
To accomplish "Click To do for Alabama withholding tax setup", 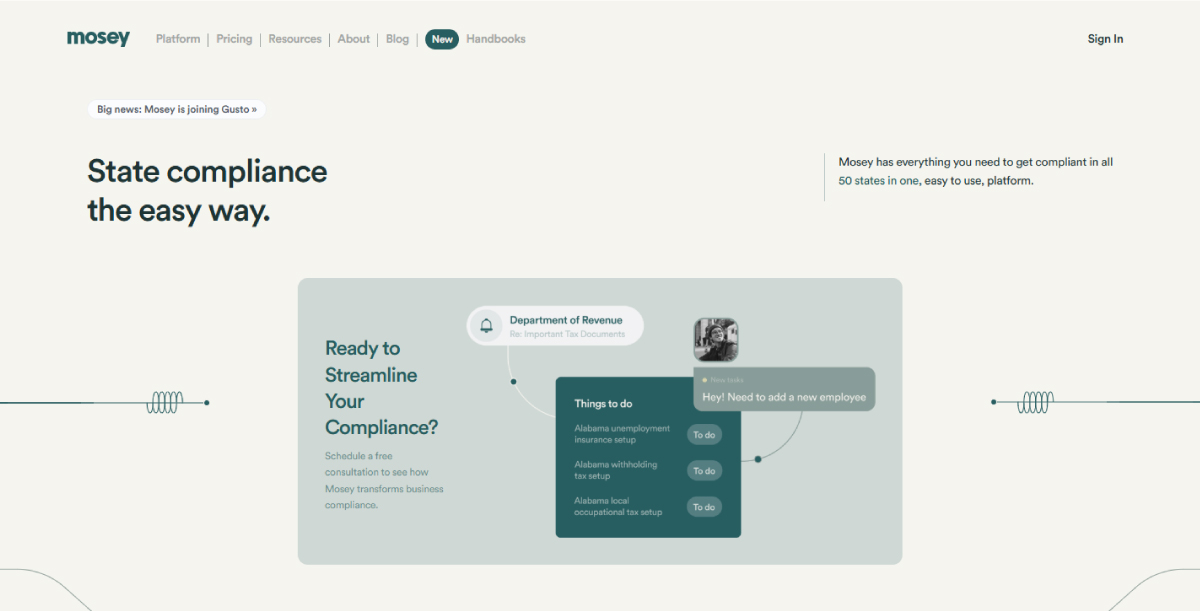I will click(704, 471).
